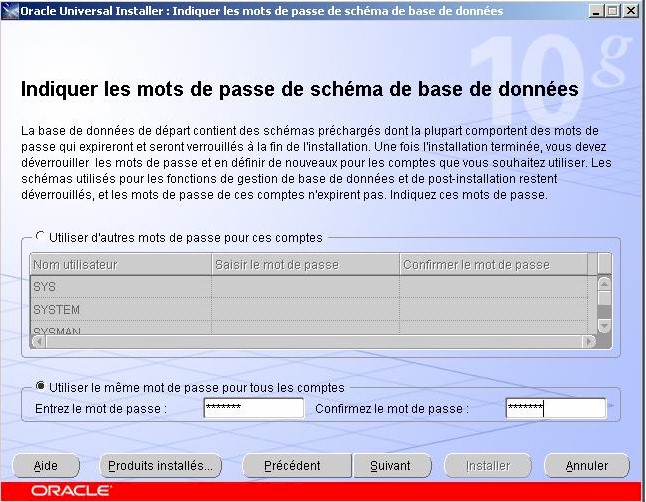Focus the "Entrez le mot de passe" field

coord(253,408)
